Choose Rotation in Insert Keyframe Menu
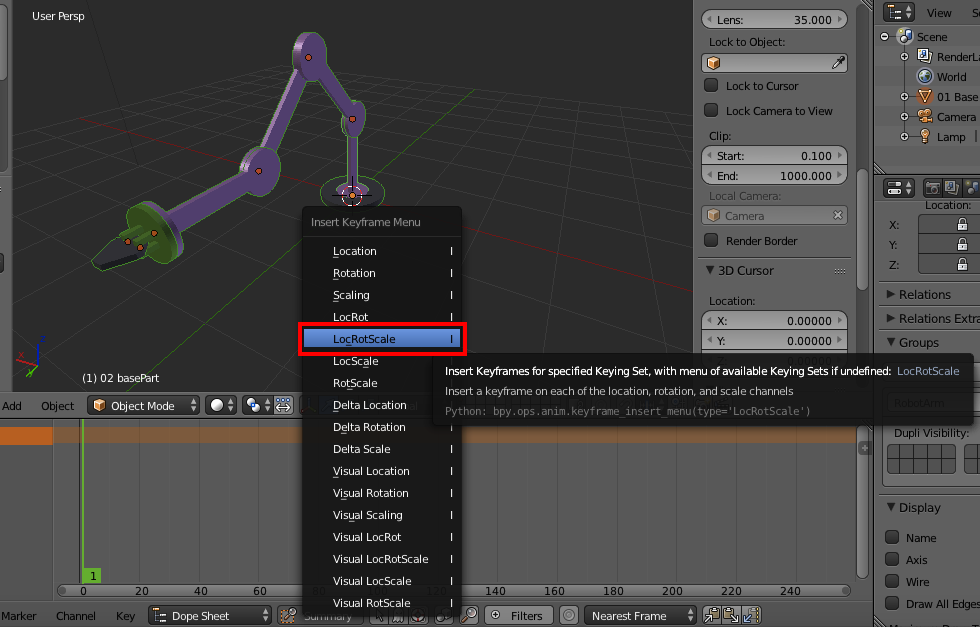 point(382,273)
